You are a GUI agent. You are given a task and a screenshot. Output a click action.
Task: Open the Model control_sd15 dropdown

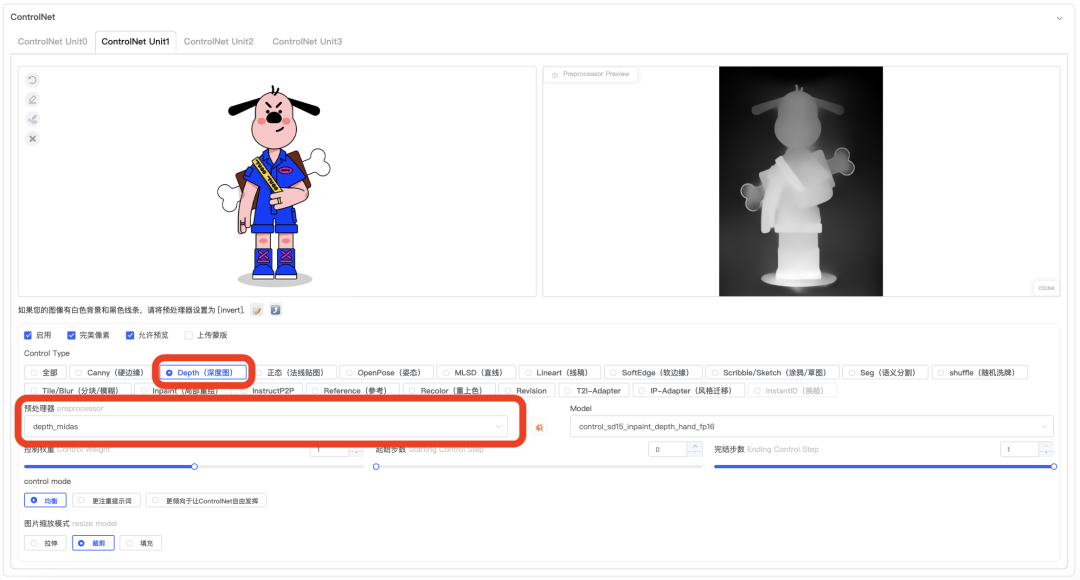[x=811, y=427]
